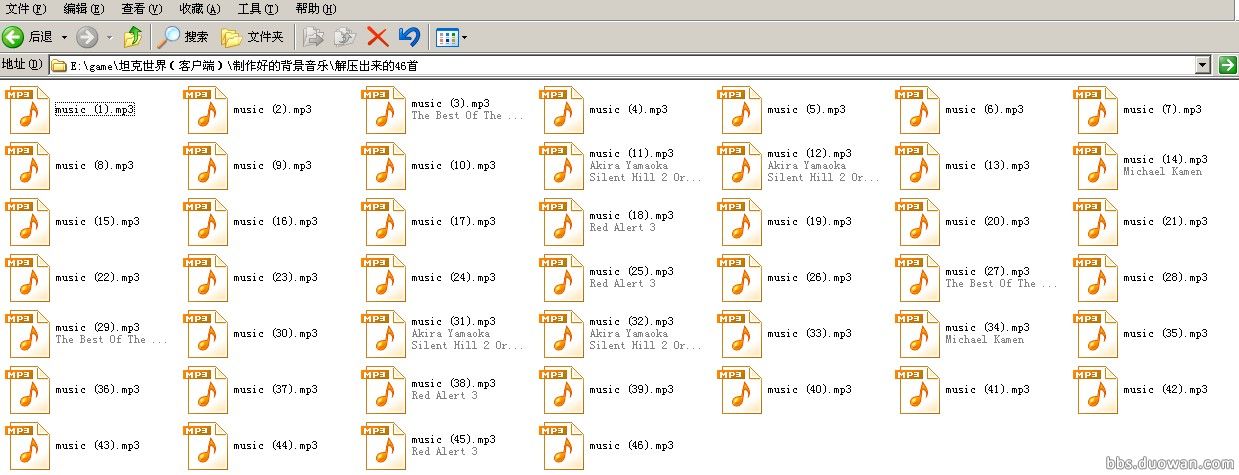Expand the address bar dropdown arrow

pyautogui.click(x=1203, y=65)
